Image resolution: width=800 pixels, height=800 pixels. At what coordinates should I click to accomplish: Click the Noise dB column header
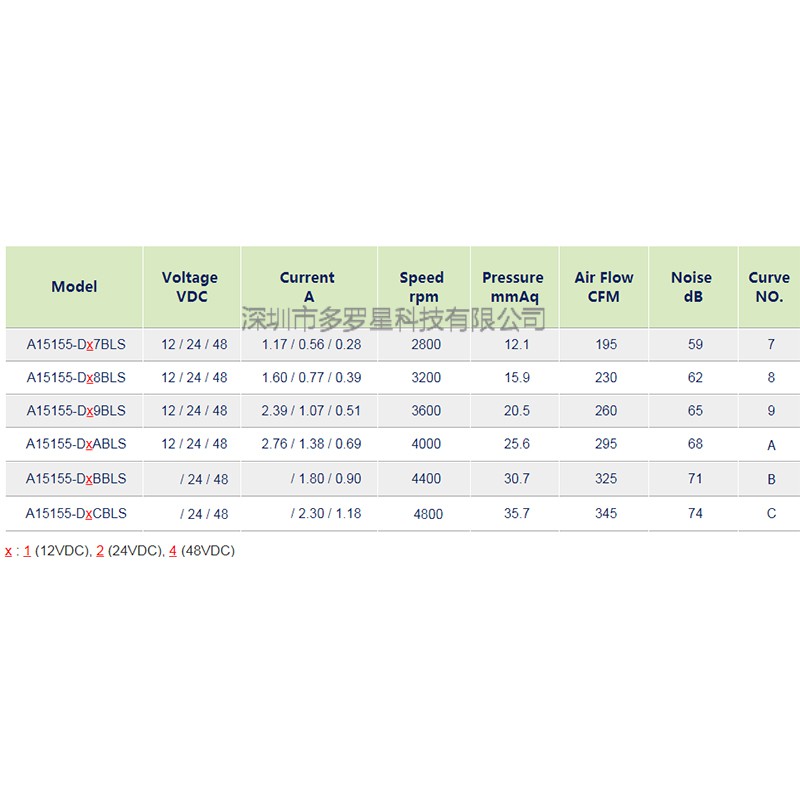tap(692, 287)
